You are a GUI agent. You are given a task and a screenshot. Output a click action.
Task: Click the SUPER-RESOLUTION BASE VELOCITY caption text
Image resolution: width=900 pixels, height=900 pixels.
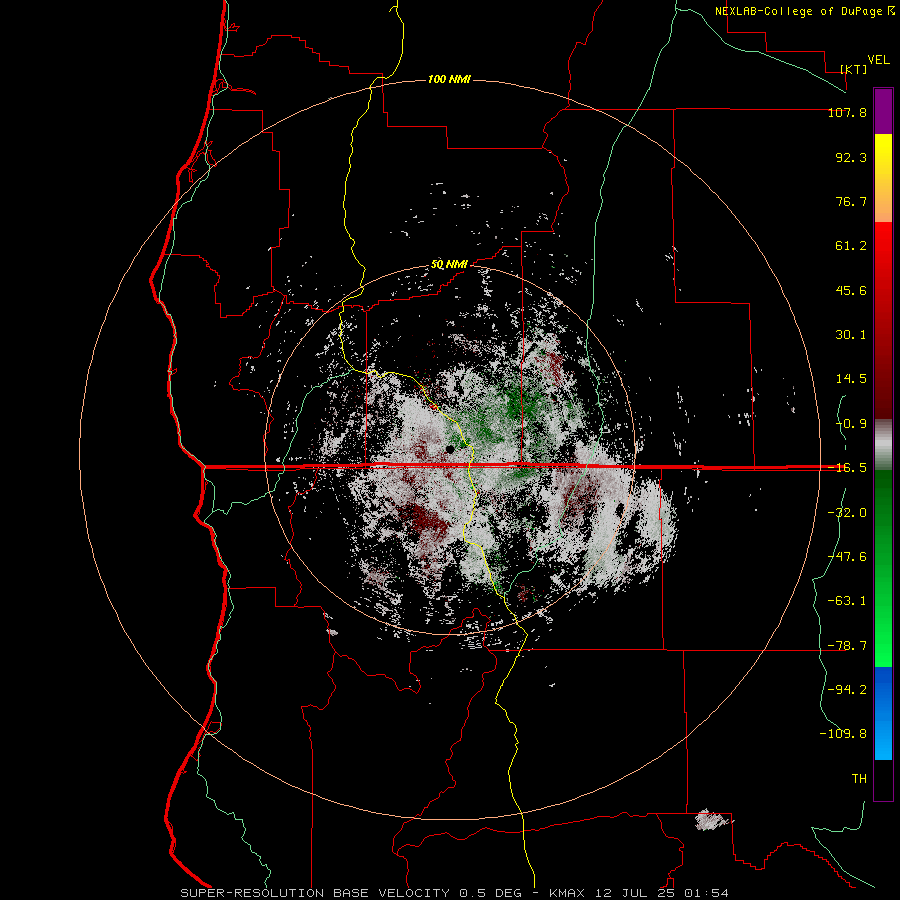tap(315, 893)
